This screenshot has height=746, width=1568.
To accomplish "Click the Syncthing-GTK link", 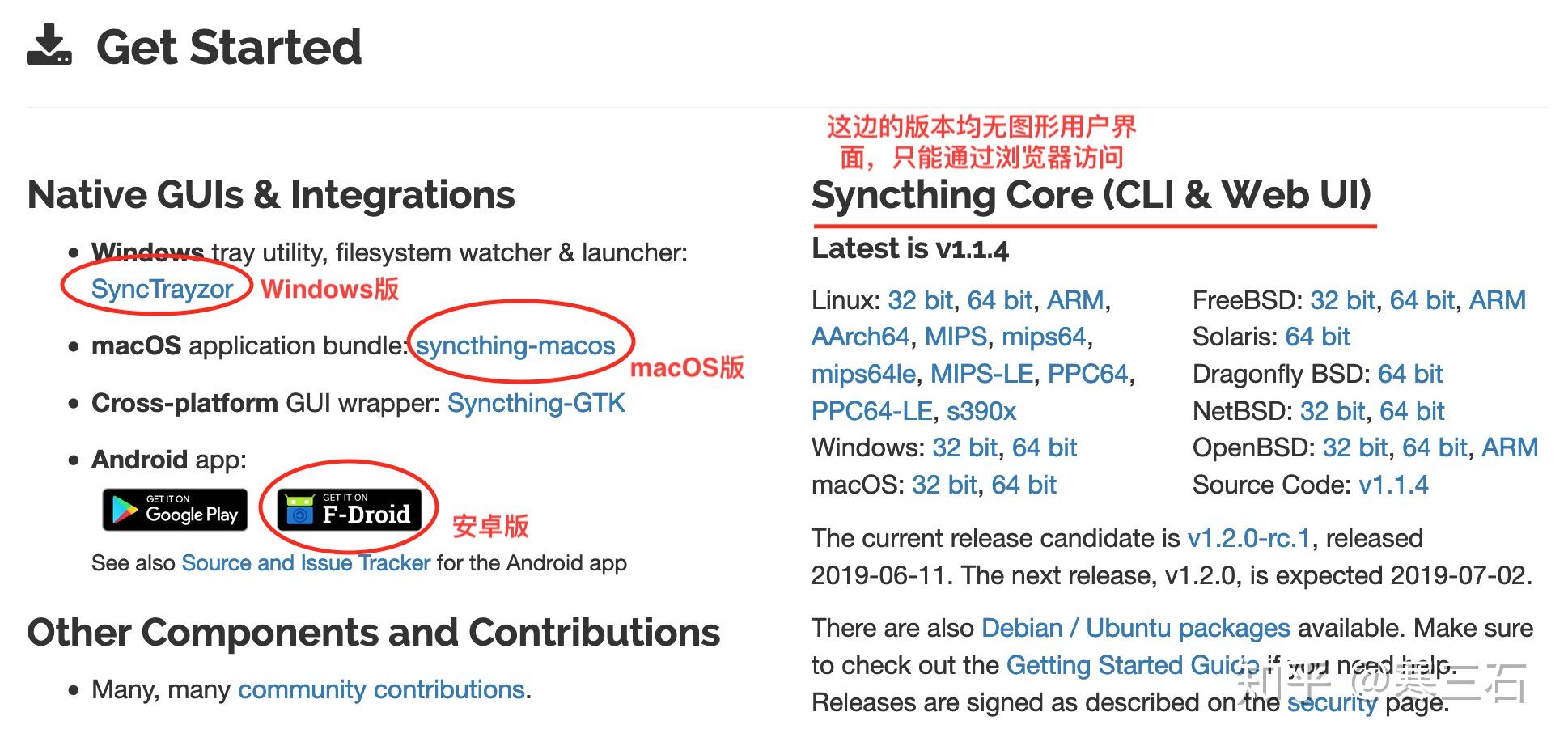I will coord(536,403).
